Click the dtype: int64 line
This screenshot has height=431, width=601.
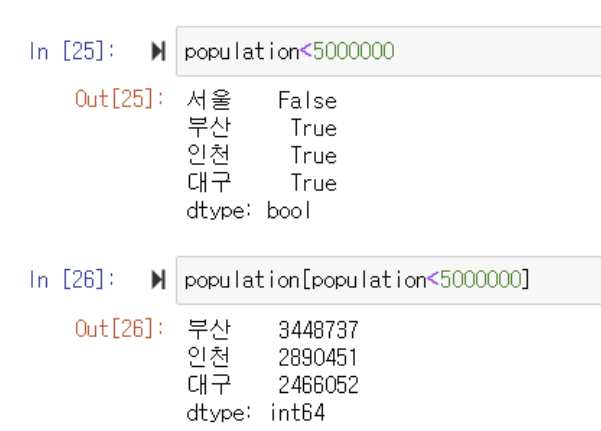pyautogui.click(x=256, y=413)
